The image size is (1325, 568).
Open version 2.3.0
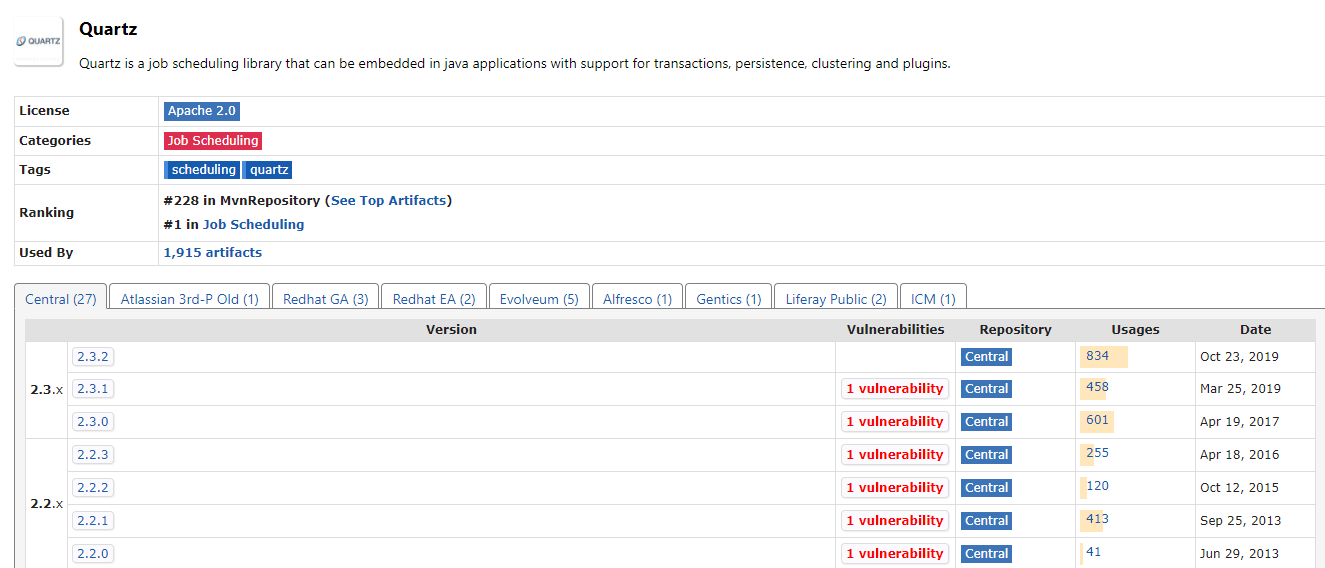pyautogui.click(x=92, y=422)
